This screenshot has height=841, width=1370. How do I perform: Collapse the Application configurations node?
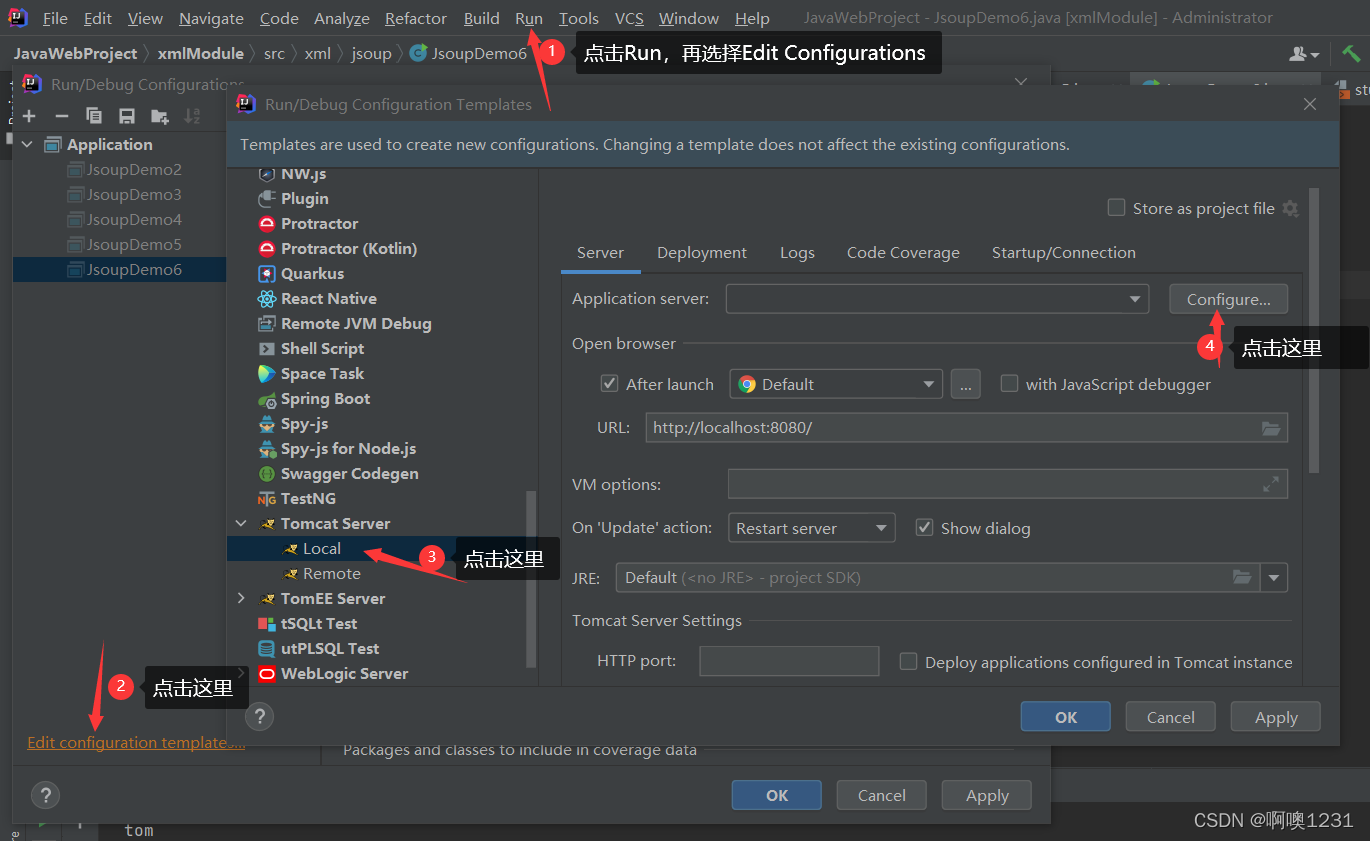(x=27, y=145)
